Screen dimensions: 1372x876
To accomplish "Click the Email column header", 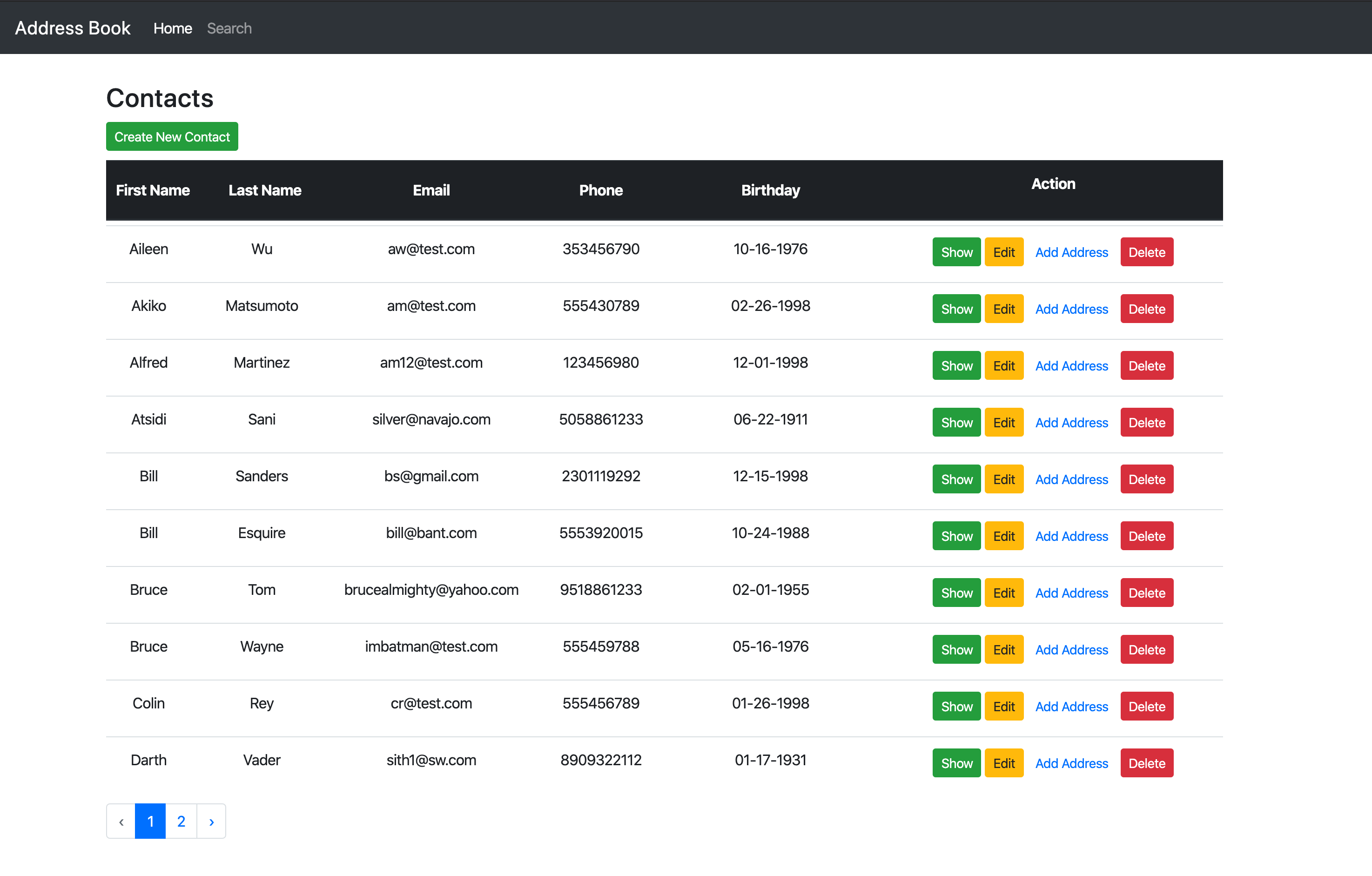I will 431,190.
